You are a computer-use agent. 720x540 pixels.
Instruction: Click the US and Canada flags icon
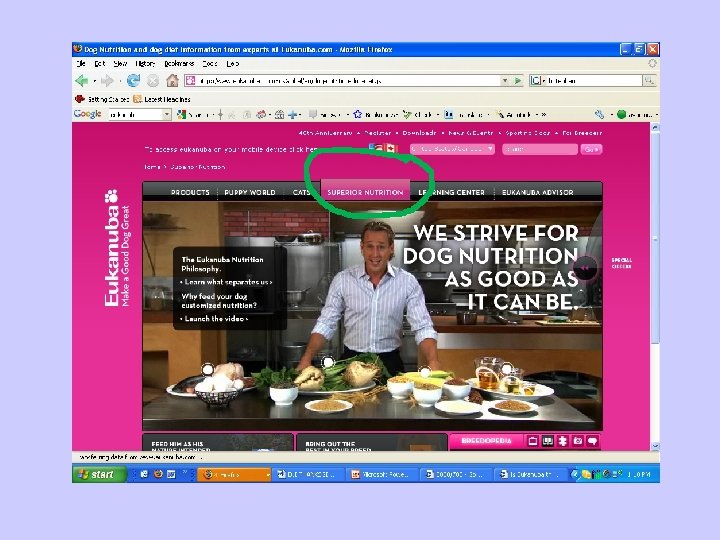383,148
